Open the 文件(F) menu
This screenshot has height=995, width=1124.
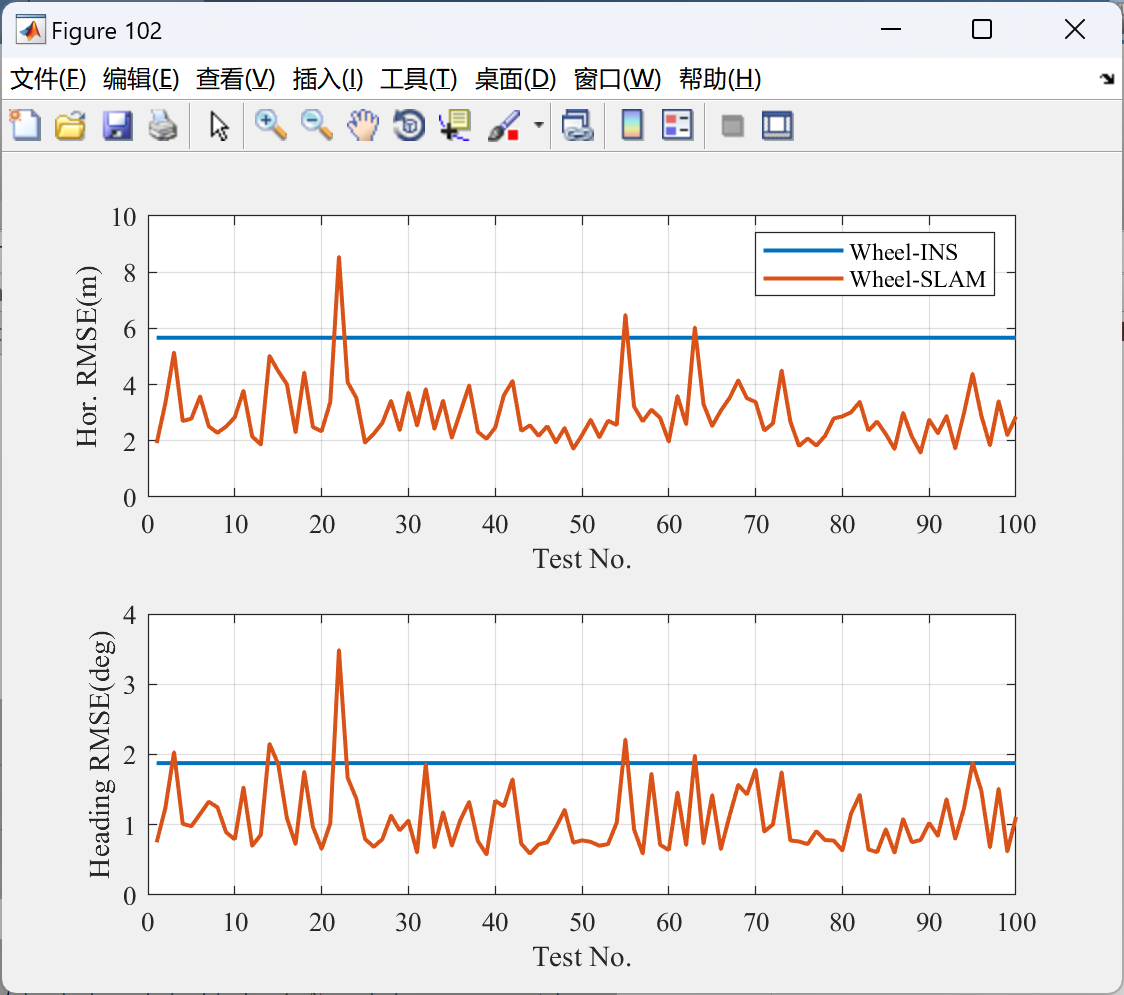click(48, 79)
